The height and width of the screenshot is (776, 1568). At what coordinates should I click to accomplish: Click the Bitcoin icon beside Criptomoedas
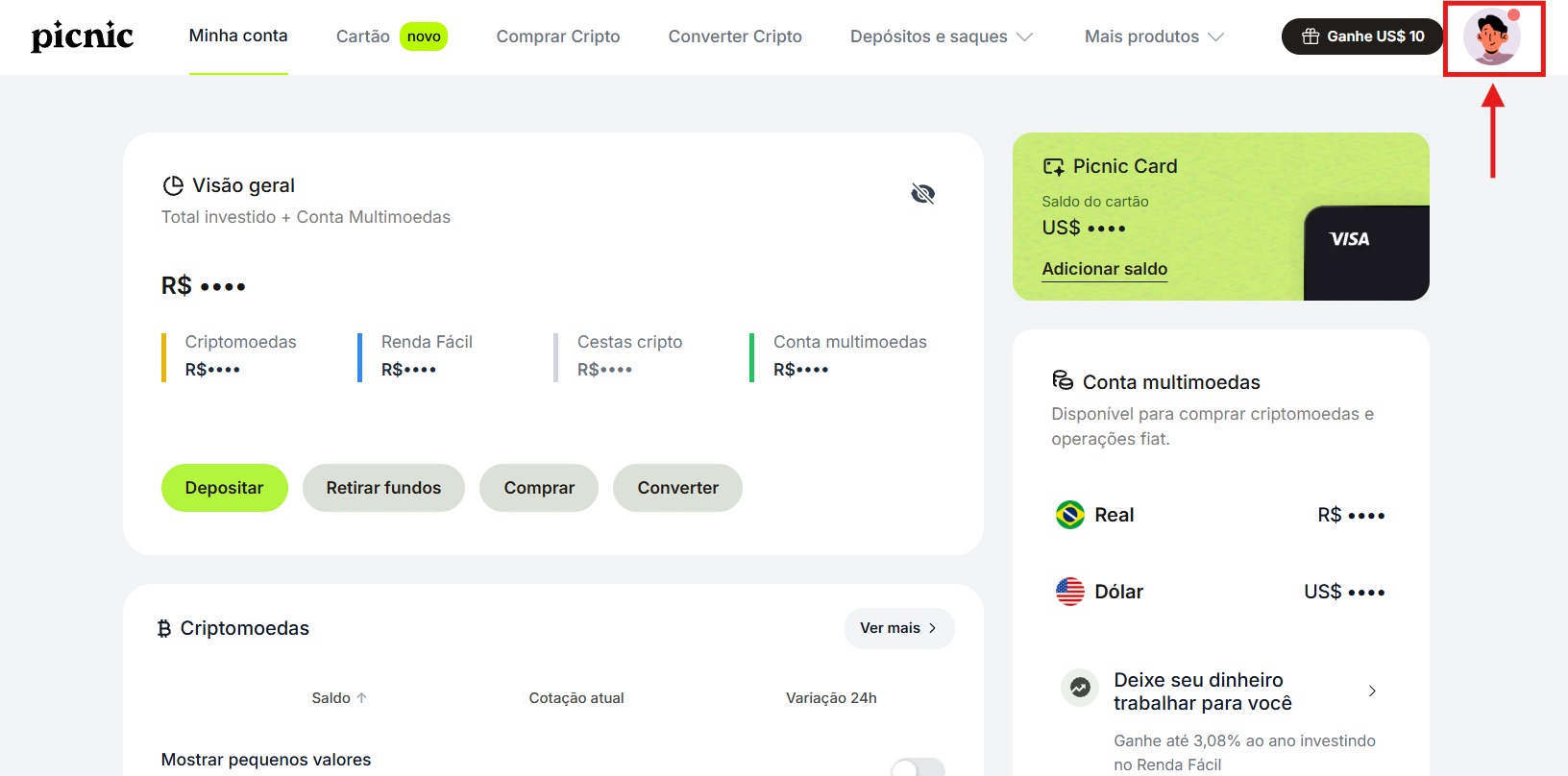tap(164, 628)
